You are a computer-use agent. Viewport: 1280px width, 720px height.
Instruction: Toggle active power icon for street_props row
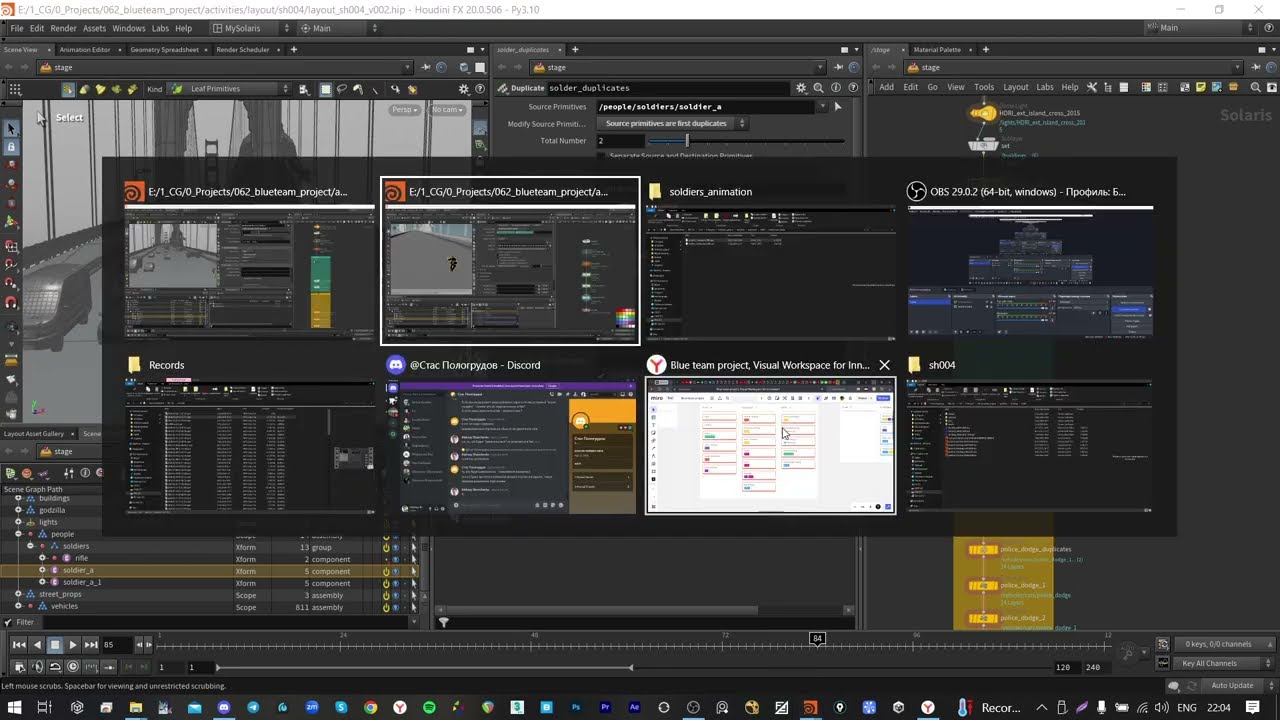click(x=386, y=595)
